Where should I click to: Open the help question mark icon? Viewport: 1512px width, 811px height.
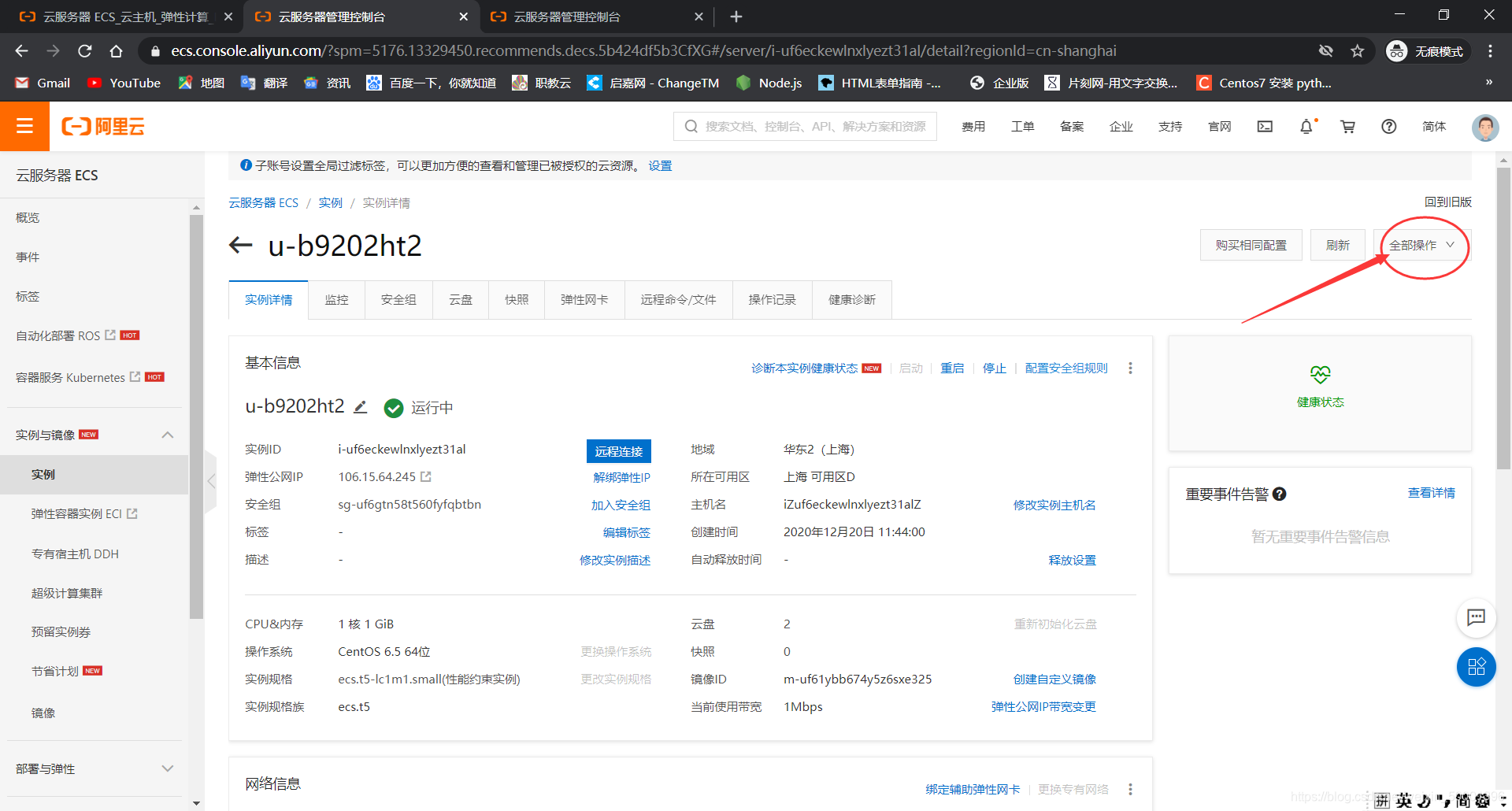point(1388,126)
